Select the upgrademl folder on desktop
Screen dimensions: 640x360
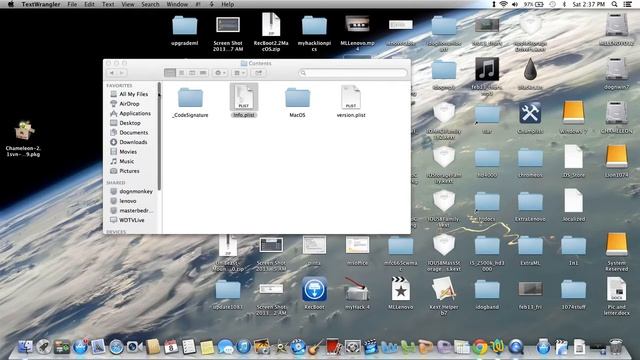tap(184, 31)
